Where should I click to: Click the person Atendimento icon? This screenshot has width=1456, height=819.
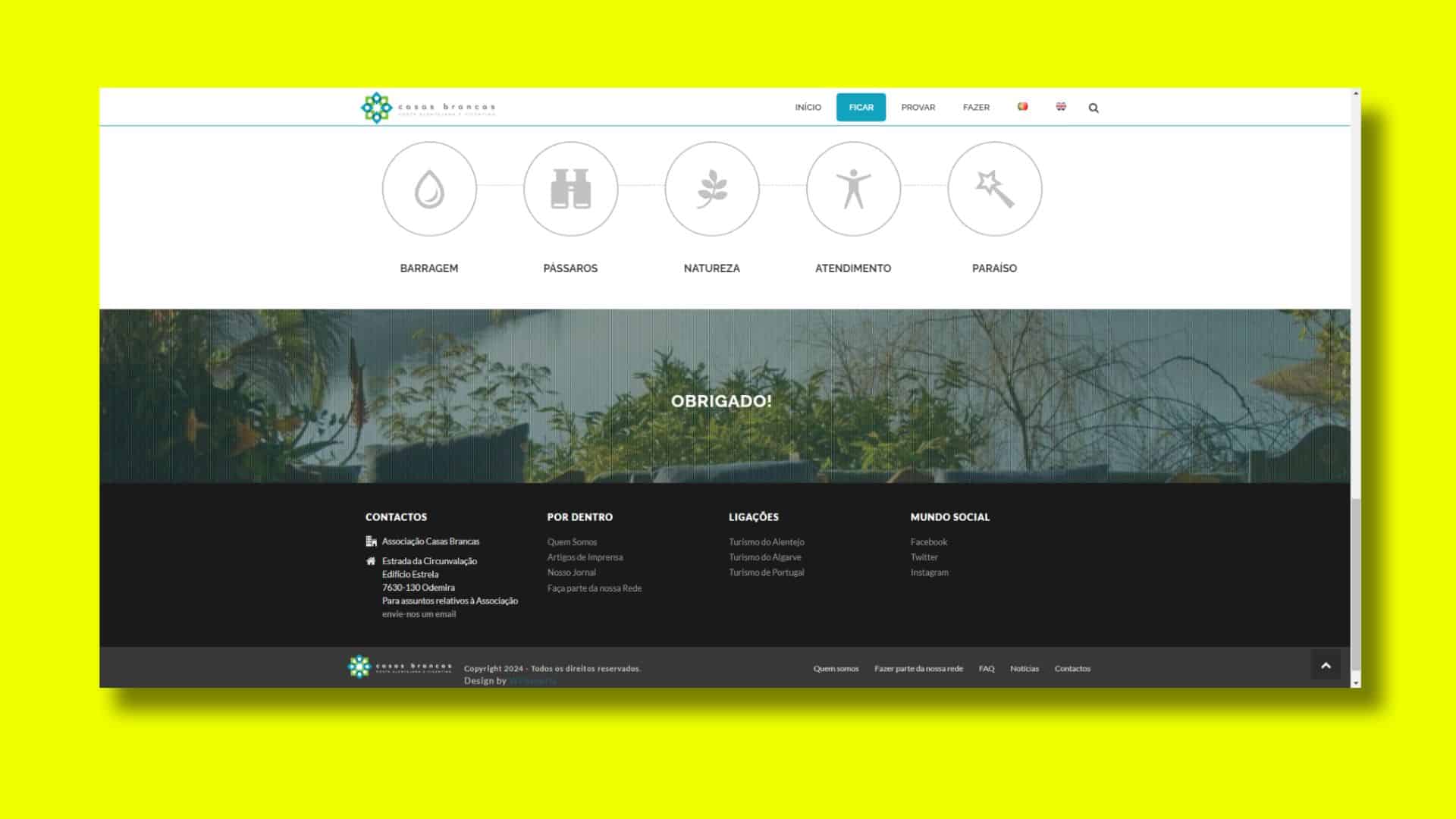[x=853, y=189]
